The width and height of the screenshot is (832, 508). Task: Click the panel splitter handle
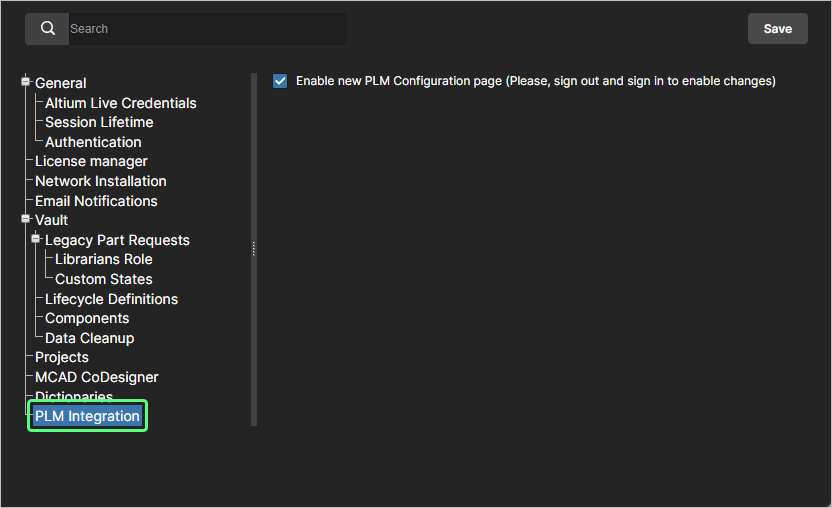click(x=254, y=248)
